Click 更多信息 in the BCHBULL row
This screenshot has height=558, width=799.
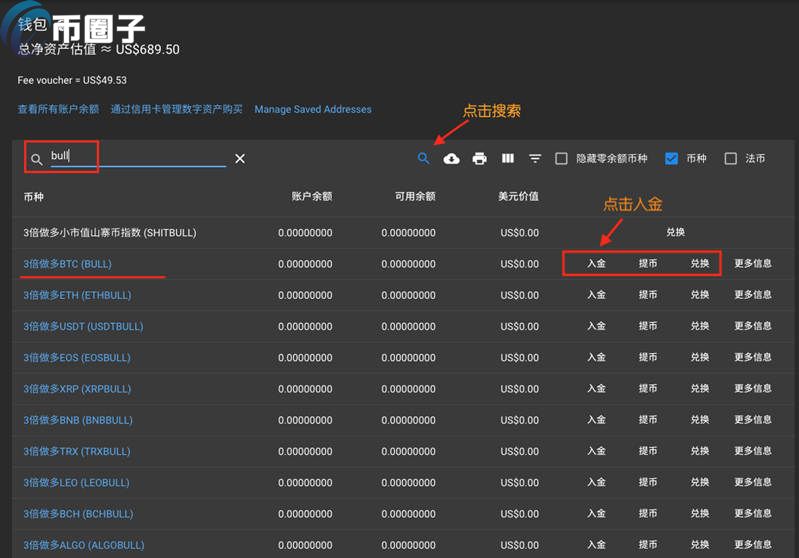(753, 513)
